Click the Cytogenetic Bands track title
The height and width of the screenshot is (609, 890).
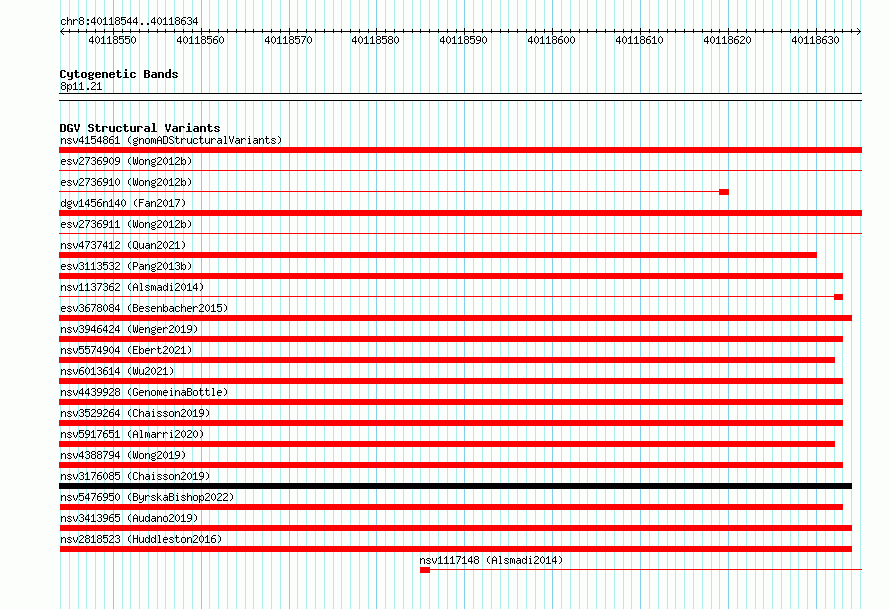pos(119,74)
